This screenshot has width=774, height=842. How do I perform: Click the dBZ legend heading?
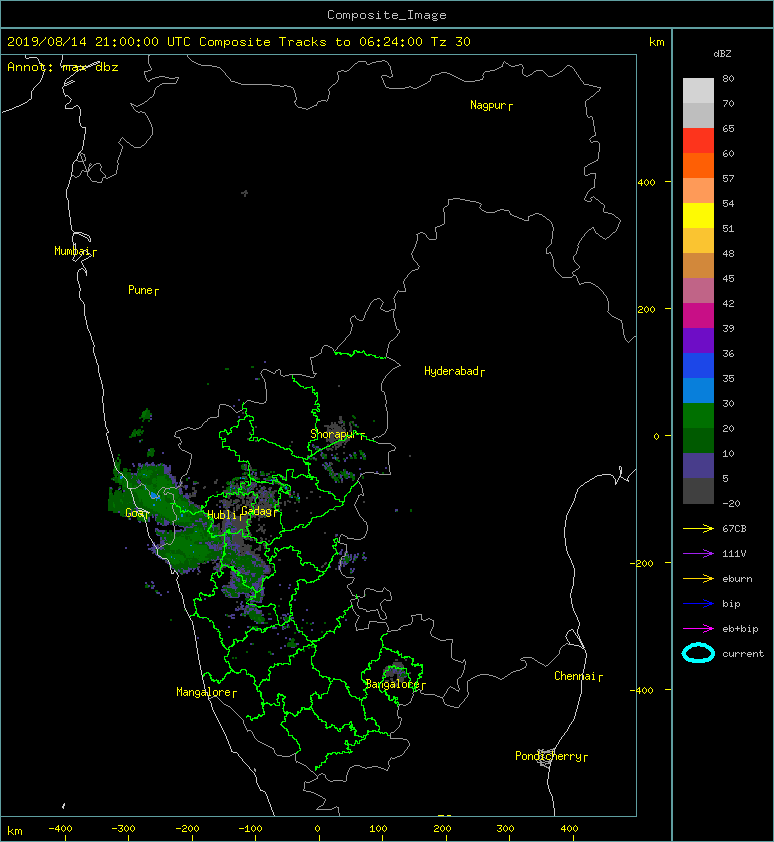(x=722, y=54)
